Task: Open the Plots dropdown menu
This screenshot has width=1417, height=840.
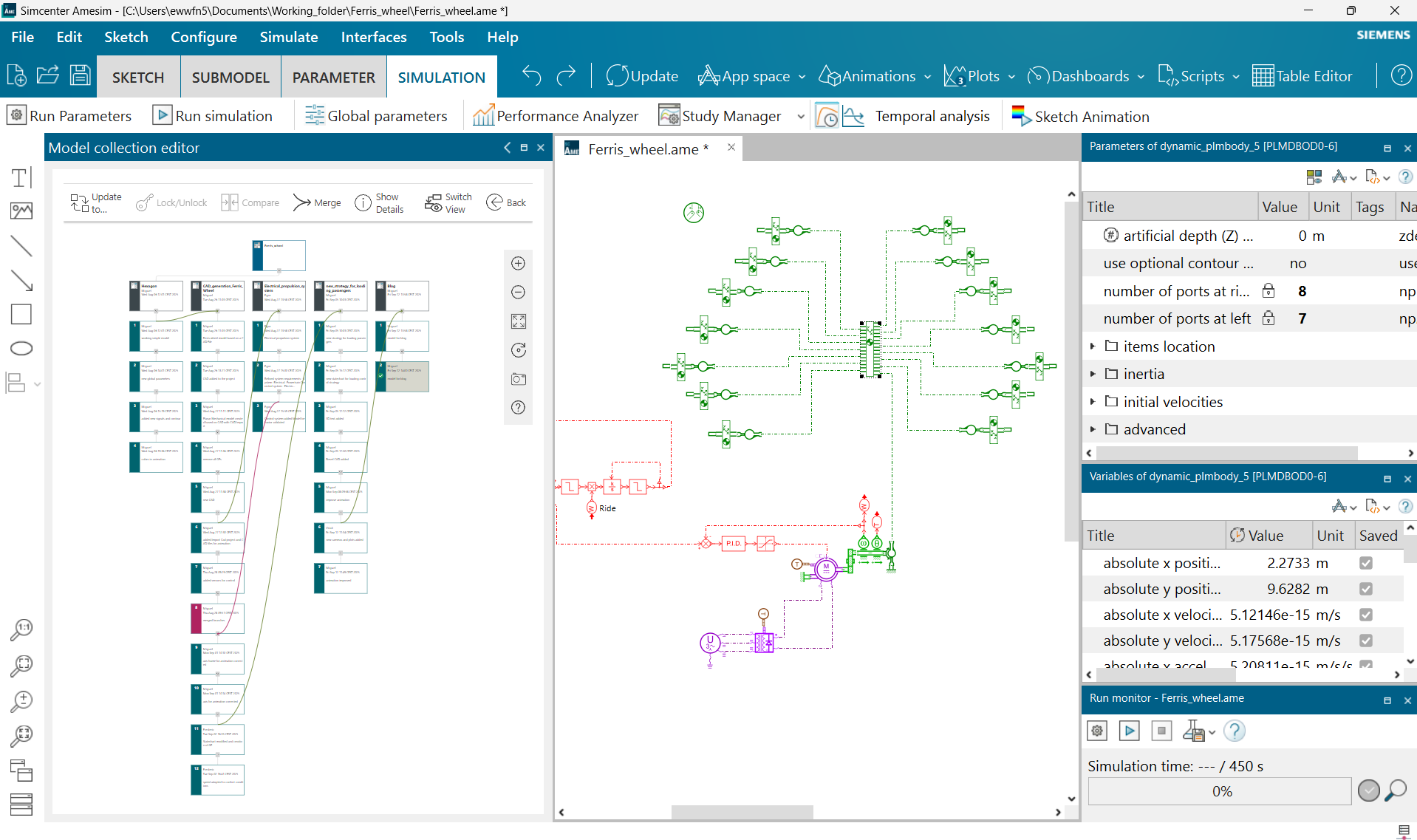Action: tap(1011, 77)
